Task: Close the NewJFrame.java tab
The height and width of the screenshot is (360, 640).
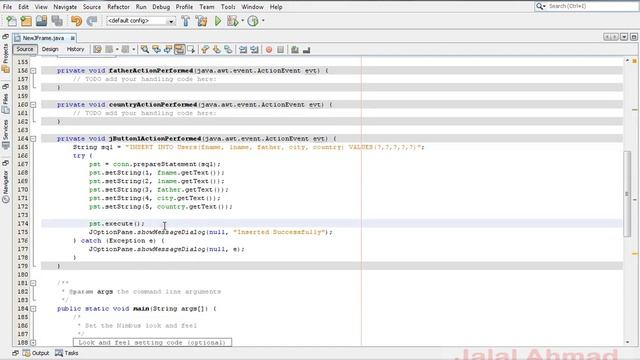Action: [x=72, y=38]
